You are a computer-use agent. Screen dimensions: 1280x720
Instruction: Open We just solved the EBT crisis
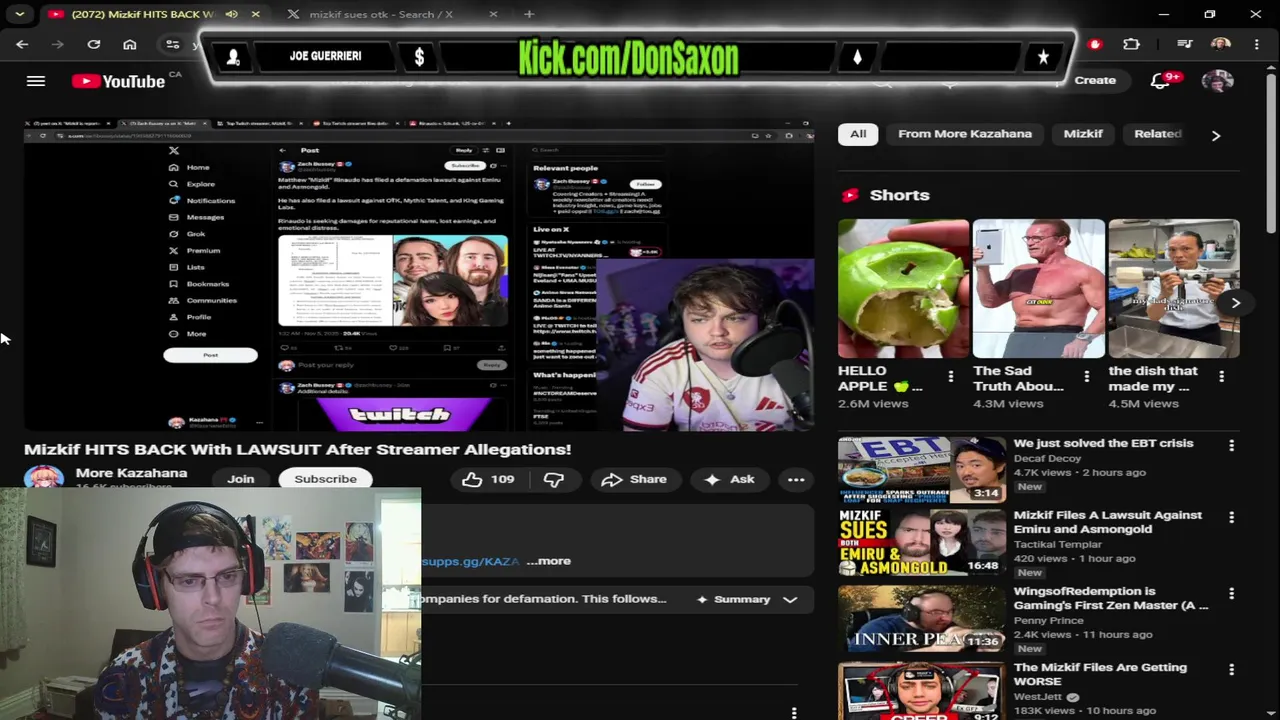point(1103,443)
